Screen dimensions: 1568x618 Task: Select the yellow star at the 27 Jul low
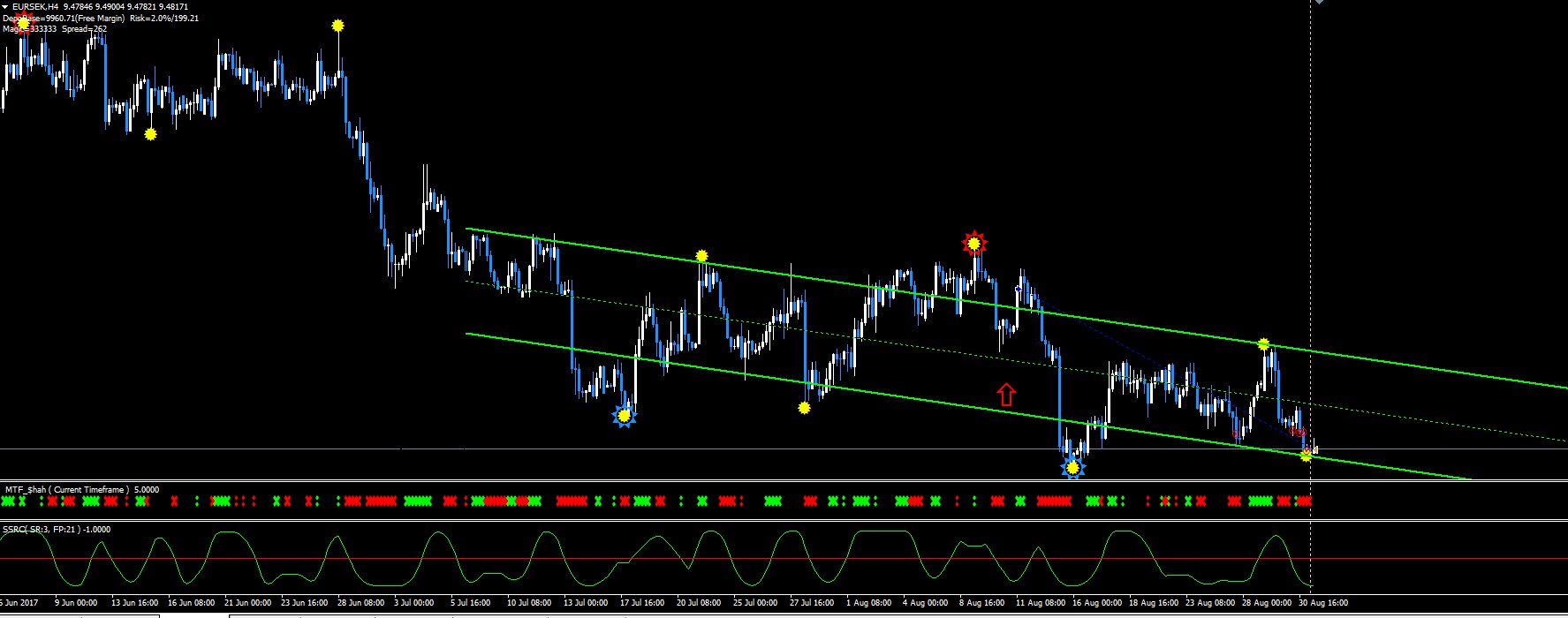(x=804, y=408)
